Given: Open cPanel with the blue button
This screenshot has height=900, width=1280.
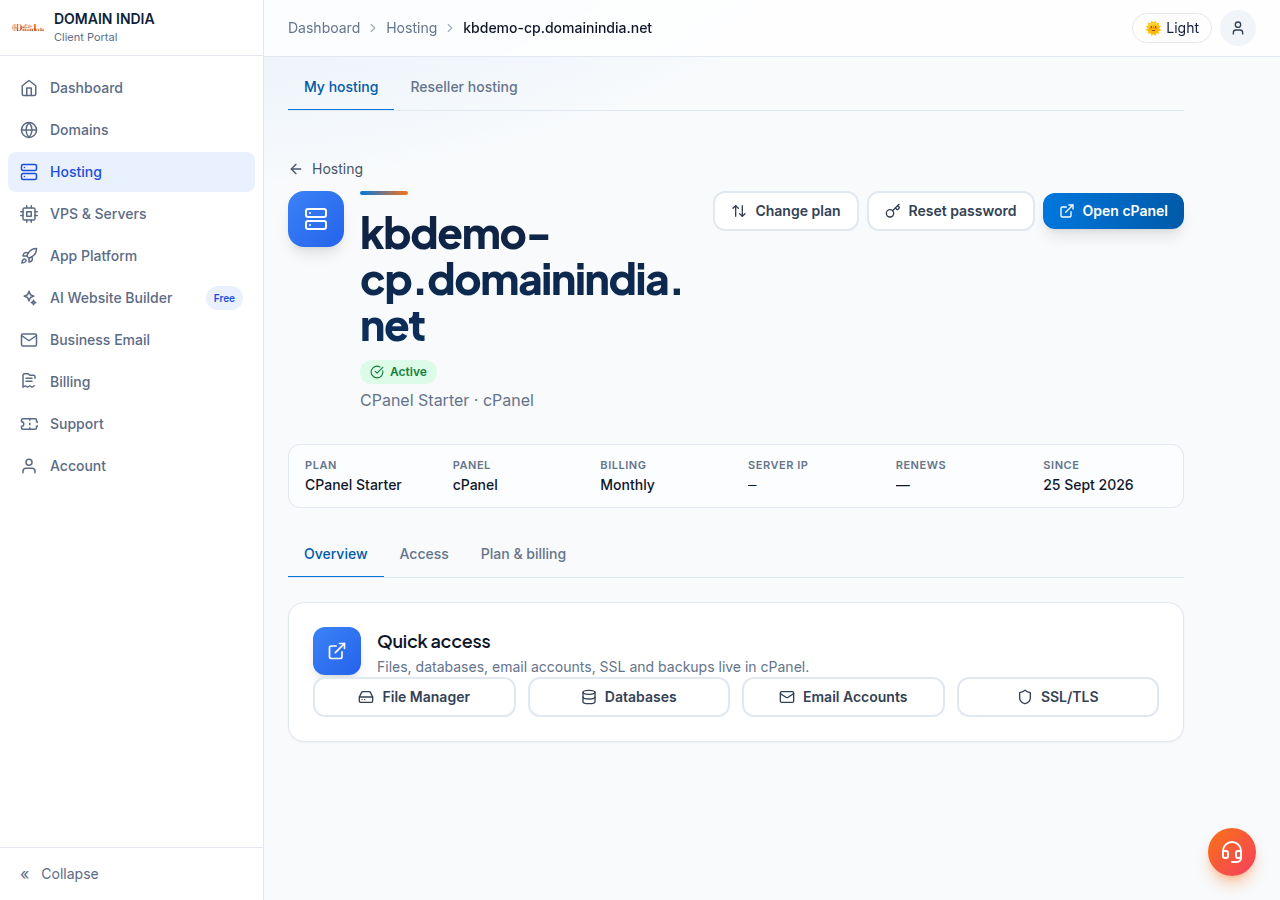Looking at the screenshot, I should (x=1113, y=211).
